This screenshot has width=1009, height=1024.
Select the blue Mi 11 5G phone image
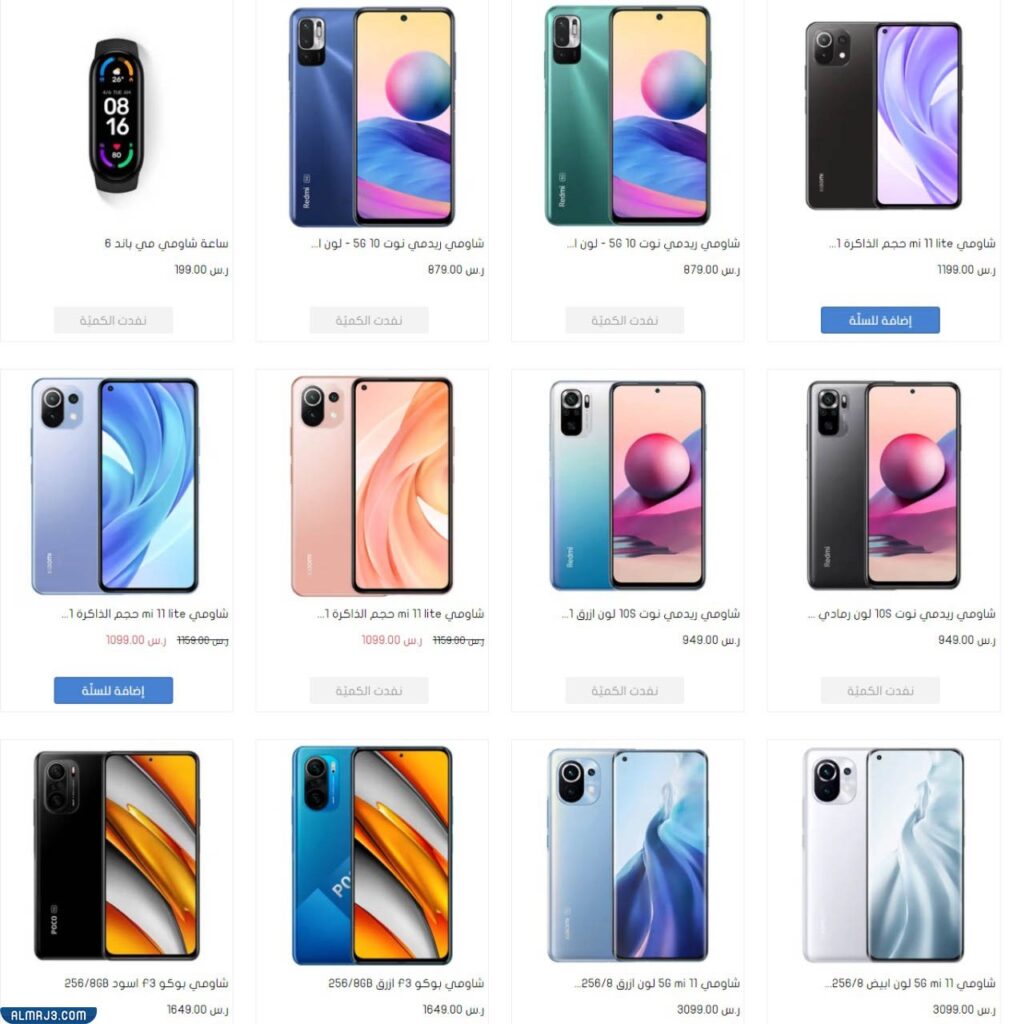pos(628,856)
